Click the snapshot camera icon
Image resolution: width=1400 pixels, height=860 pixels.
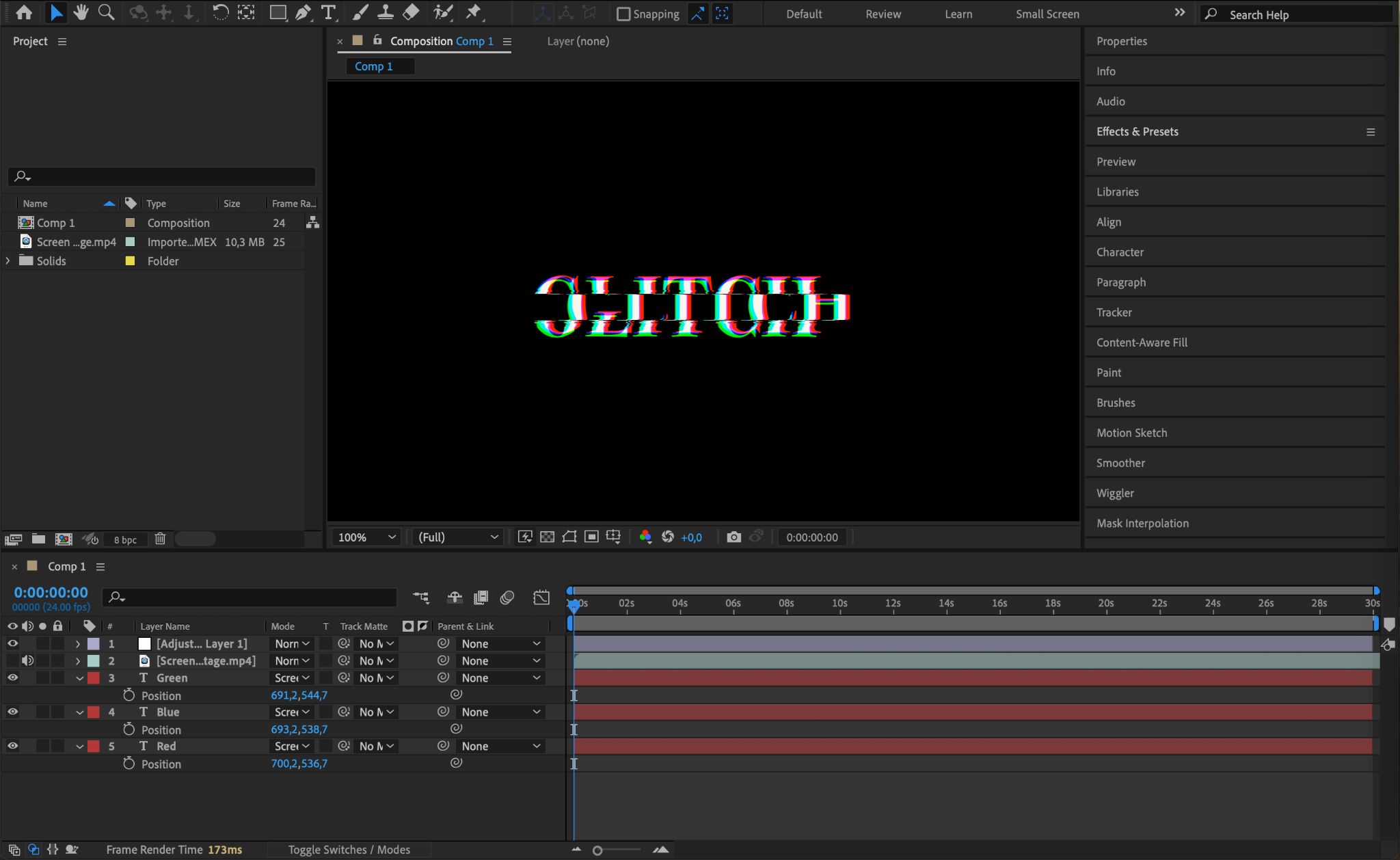click(x=733, y=537)
